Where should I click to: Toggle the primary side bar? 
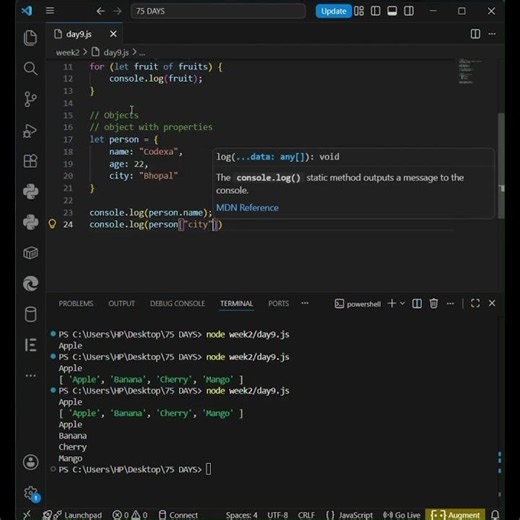pyautogui.click(x=375, y=11)
